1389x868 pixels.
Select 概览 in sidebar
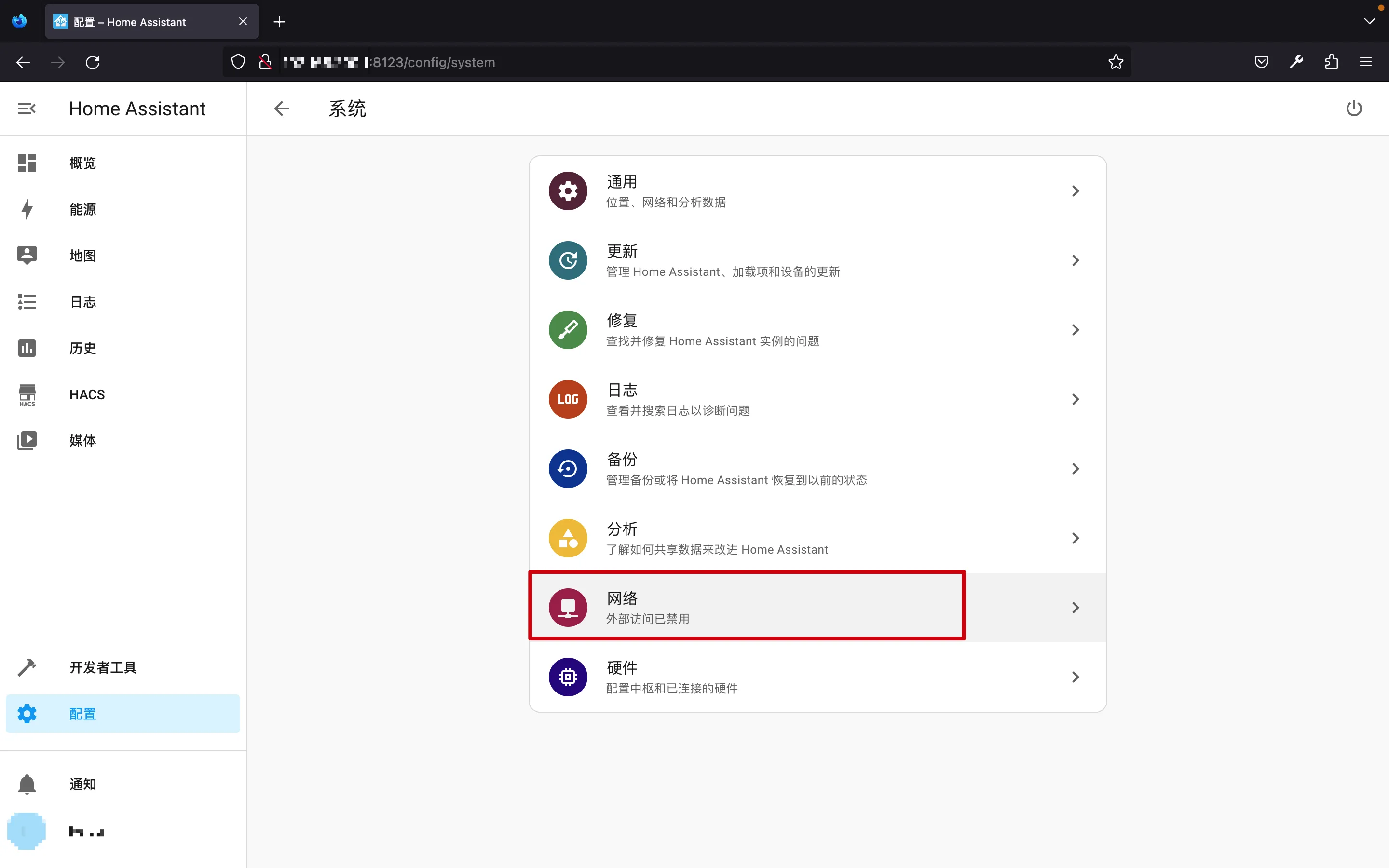[x=123, y=163]
